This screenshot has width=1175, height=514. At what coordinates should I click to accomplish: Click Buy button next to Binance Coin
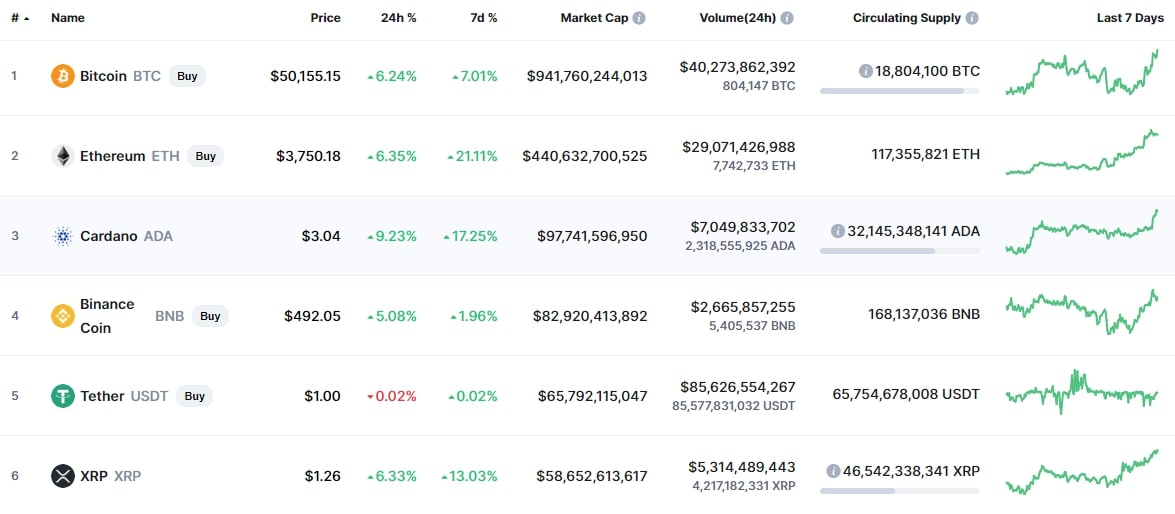211,316
